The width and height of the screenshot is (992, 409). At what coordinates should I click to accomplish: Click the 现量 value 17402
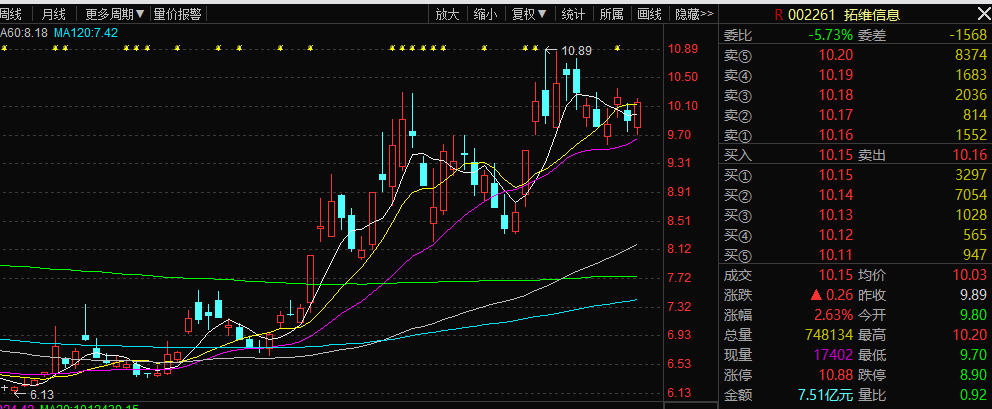[x=832, y=355]
